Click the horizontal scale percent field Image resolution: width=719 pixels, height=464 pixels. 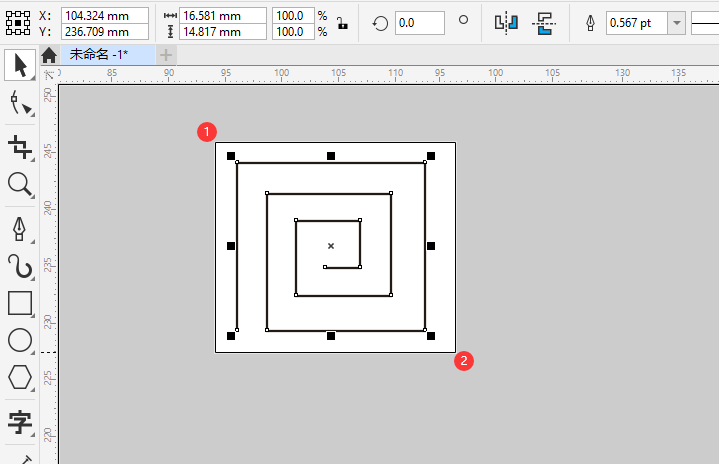coord(293,16)
